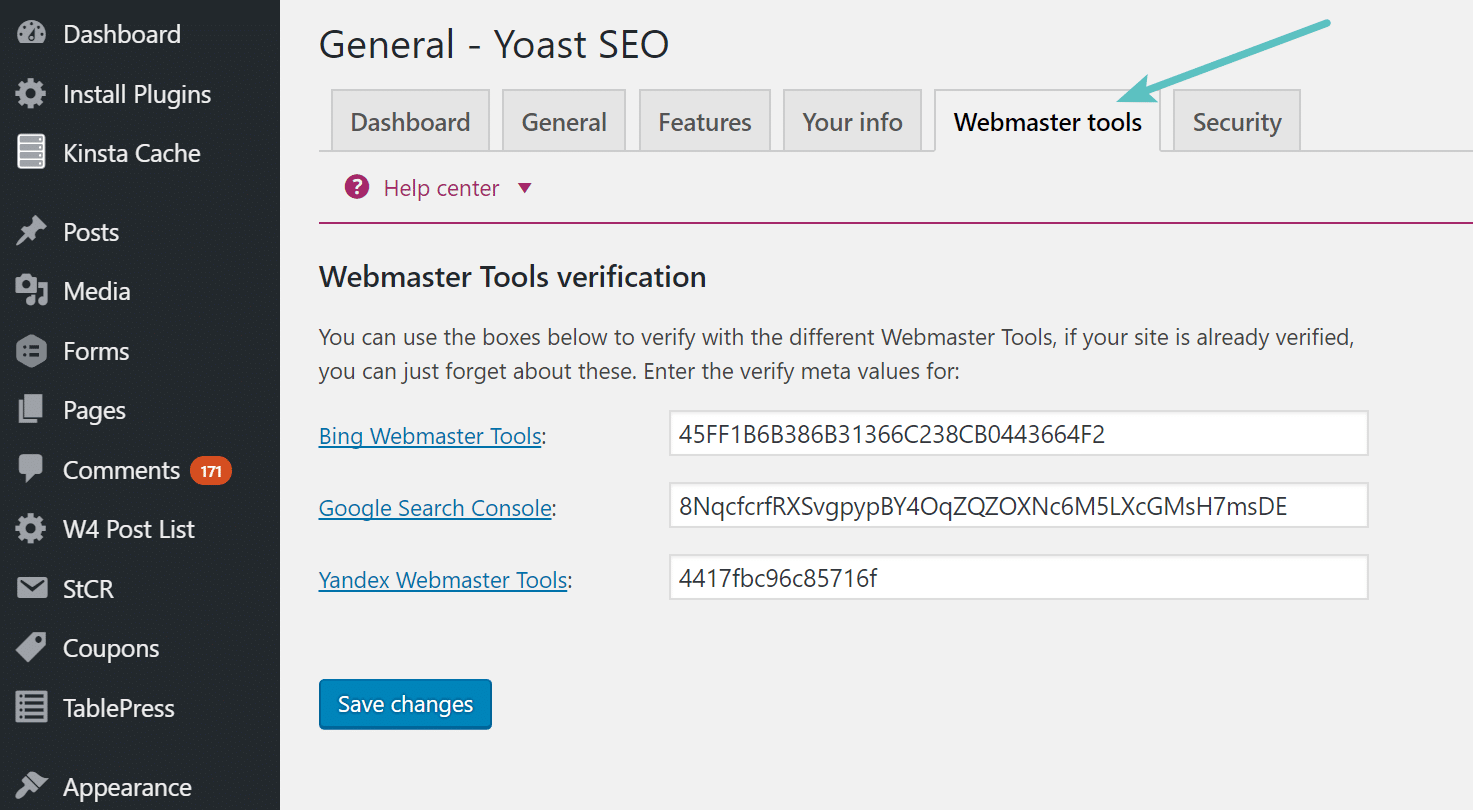Switch to the Dashboard tab
This screenshot has width=1473, height=810.
410,121
